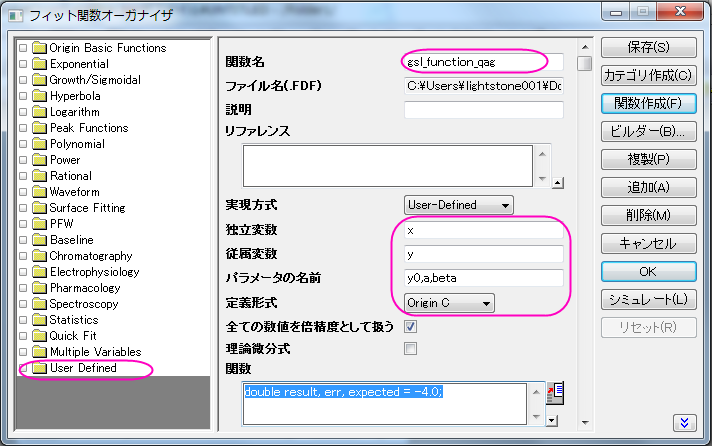Click the Chromatography folder icon
Image resolution: width=712 pixels, height=446 pixels.
(40, 256)
